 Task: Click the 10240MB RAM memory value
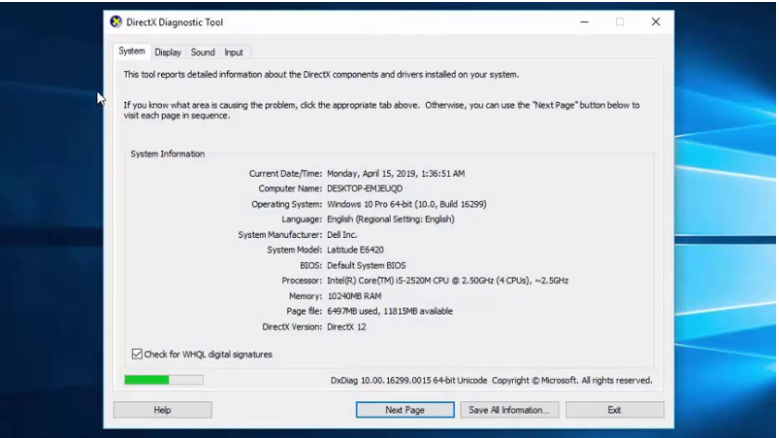(356, 296)
